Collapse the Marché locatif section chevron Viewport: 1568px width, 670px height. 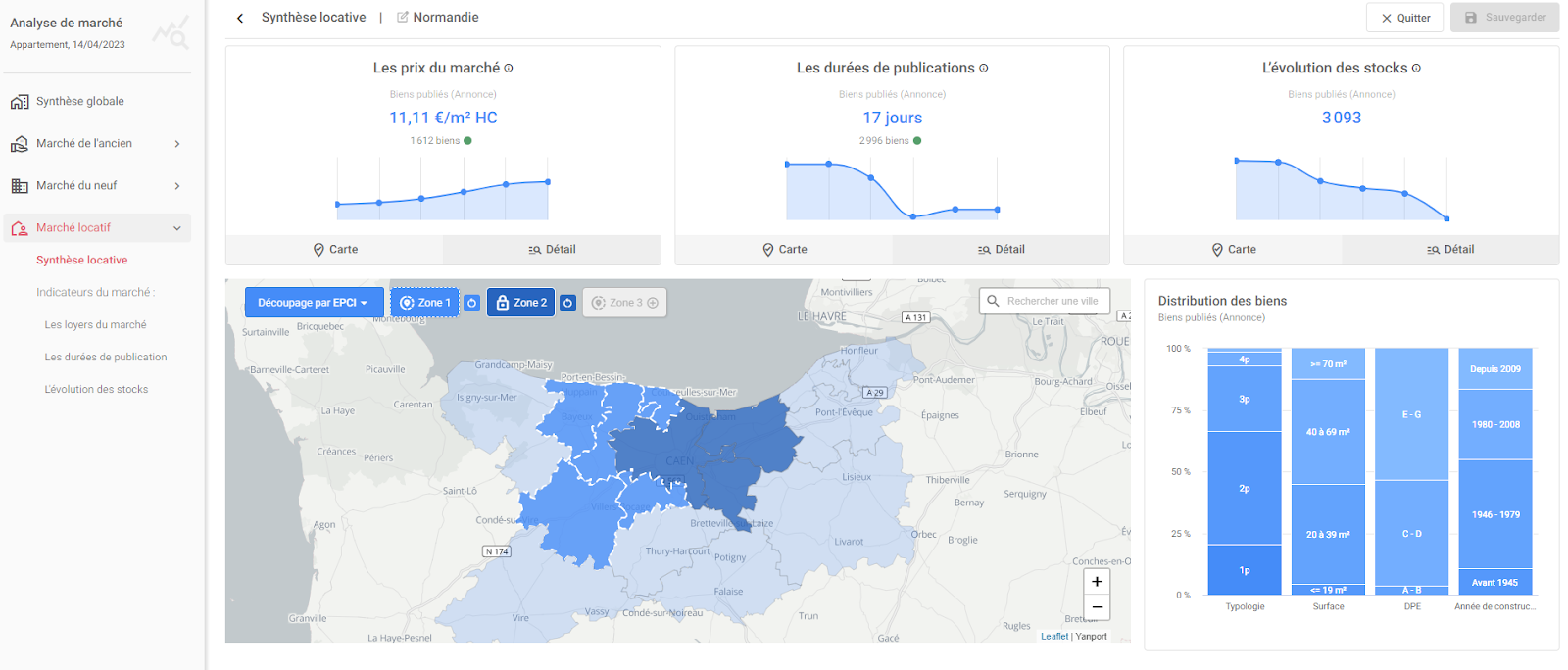(x=177, y=228)
